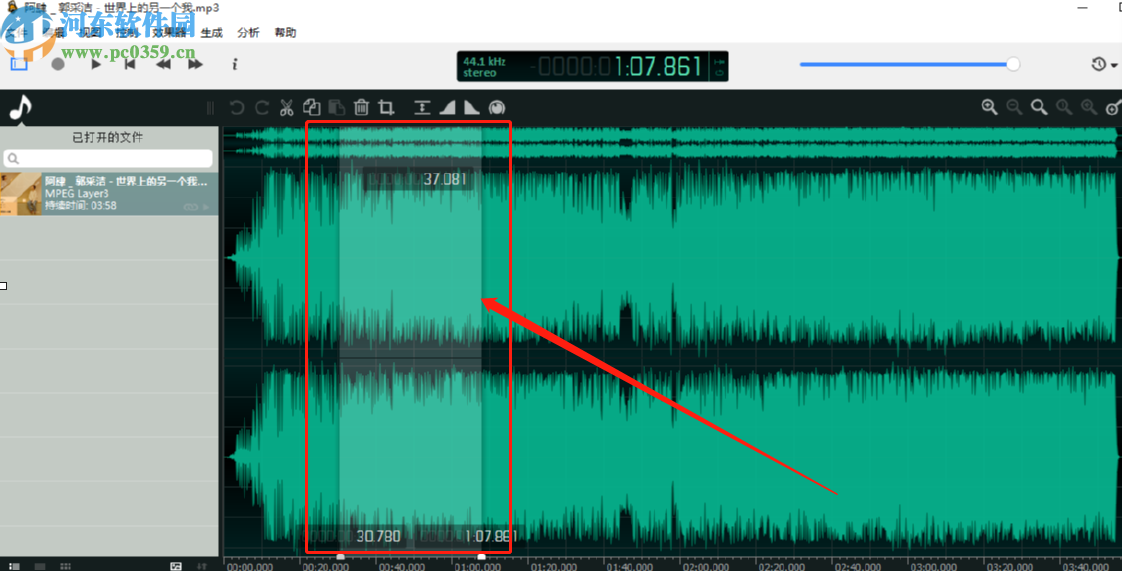Select the 世界上的另一个我 file entry
This screenshot has height=571, width=1122.
click(x=109, y=194)
